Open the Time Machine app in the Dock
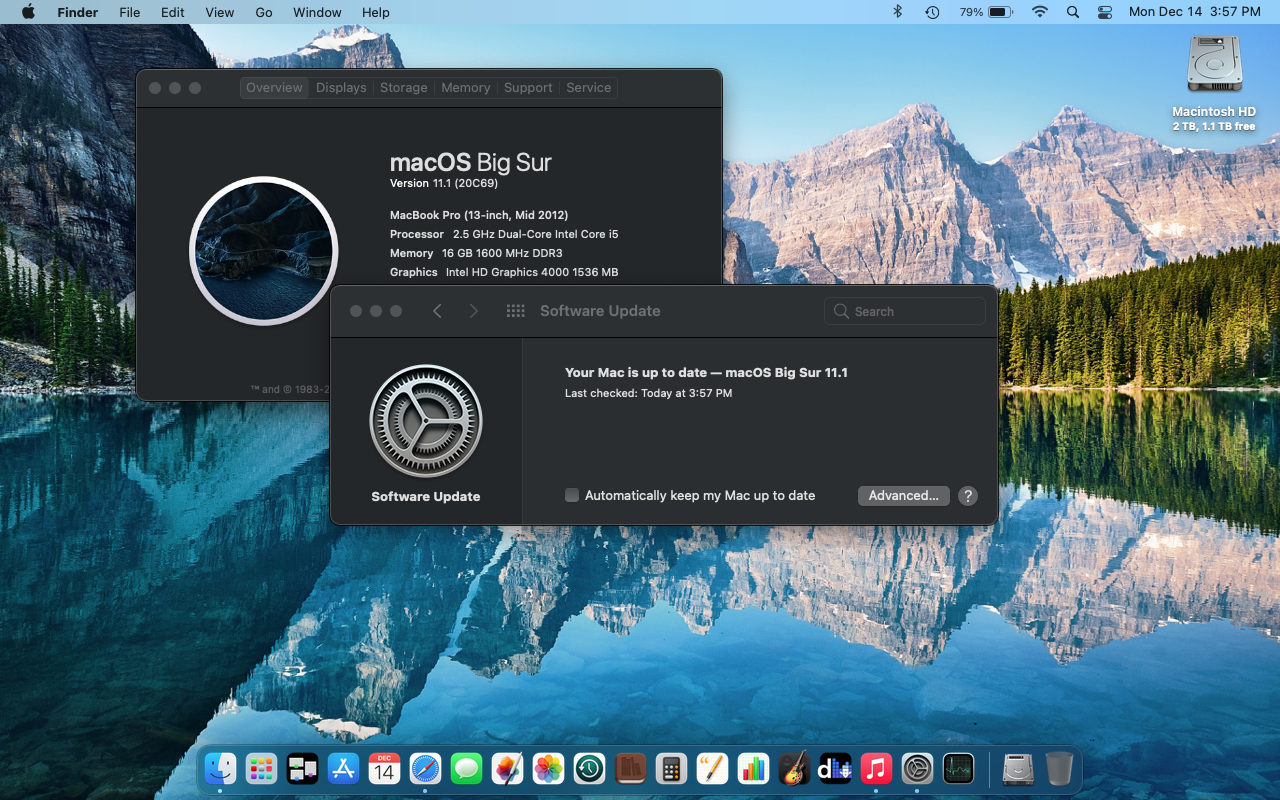Viewport: 1280px width, 800px height. point(589,768)
